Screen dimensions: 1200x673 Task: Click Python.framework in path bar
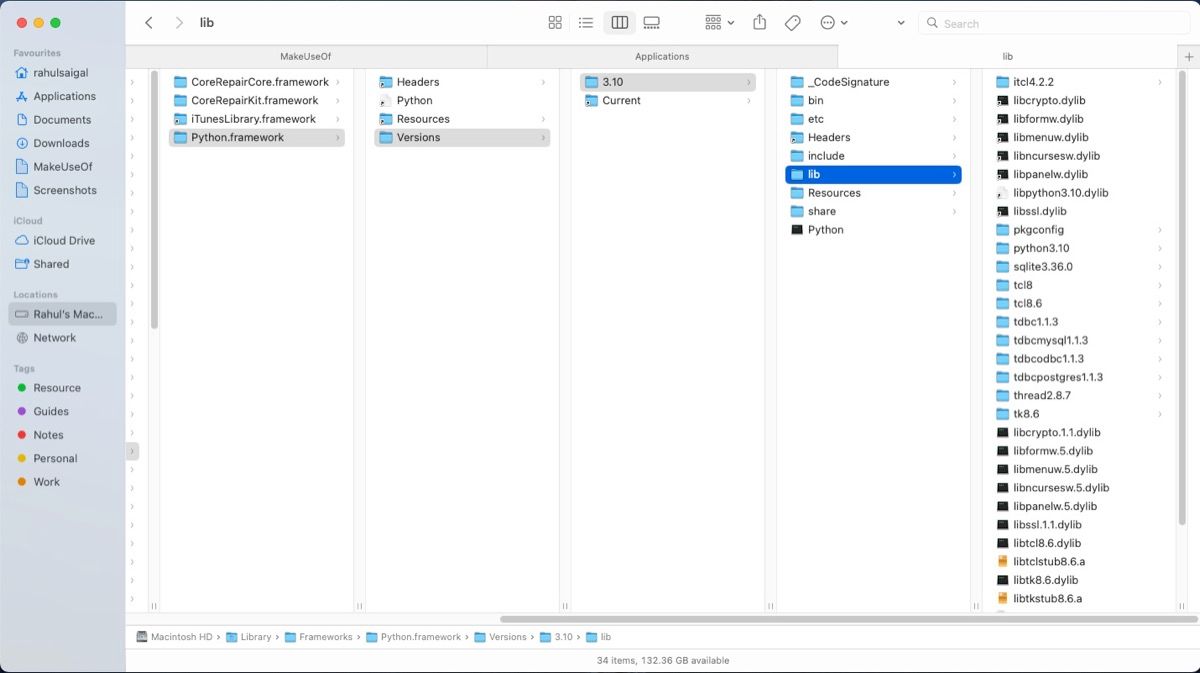[x=413, y=637]
